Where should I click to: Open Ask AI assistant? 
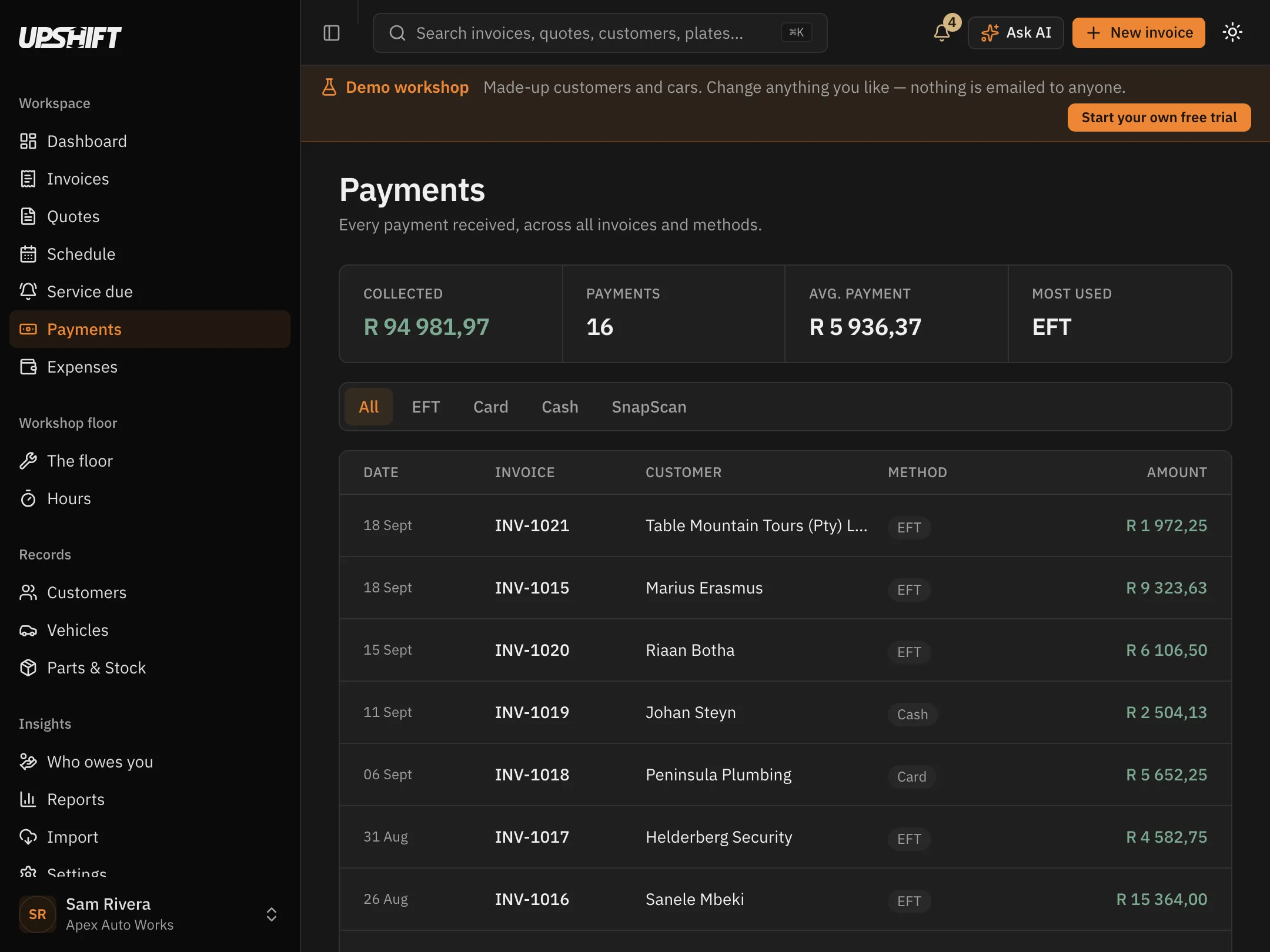[1015, 33]
